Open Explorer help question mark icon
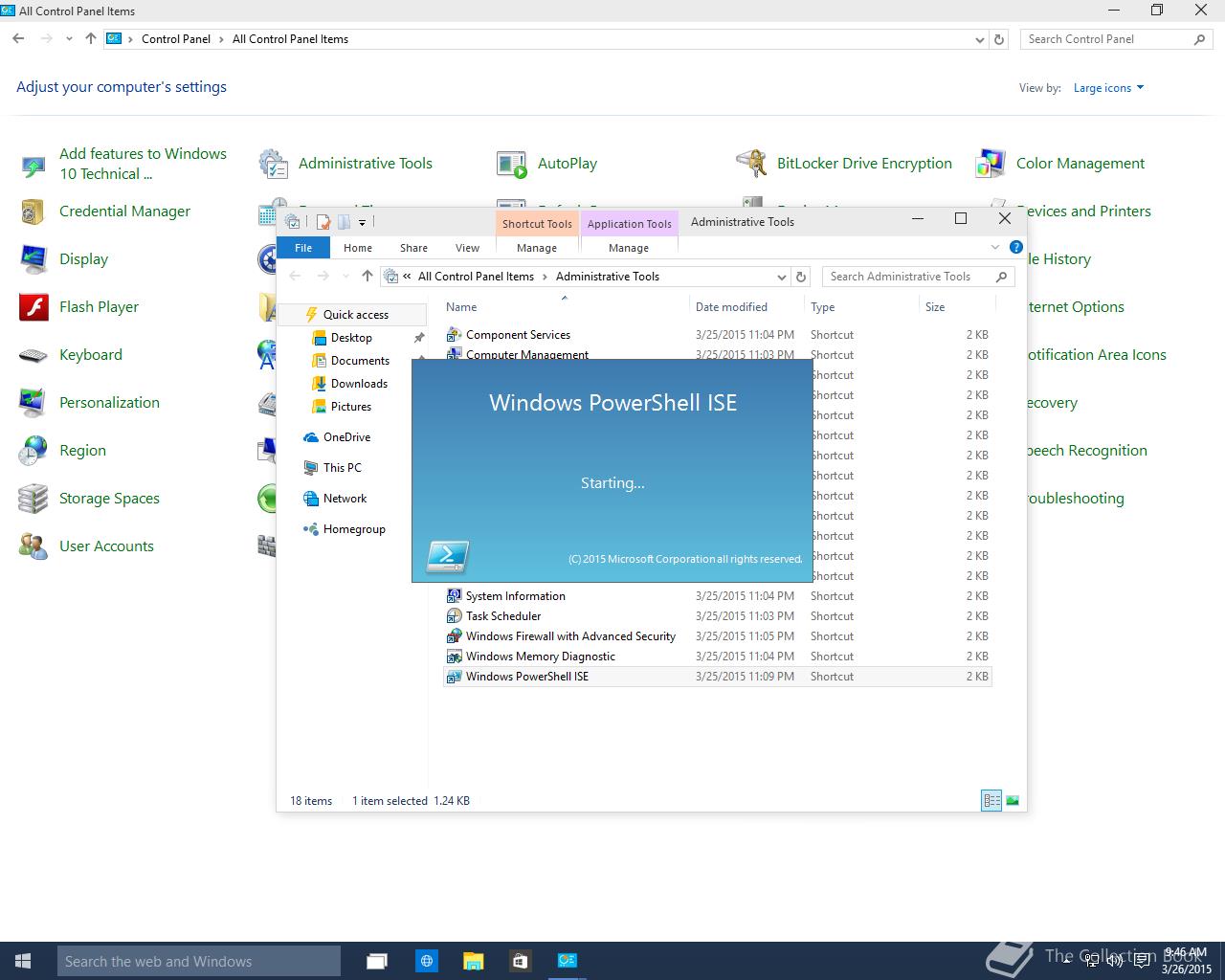1225x980 pixels. [x=1016, y=248]
